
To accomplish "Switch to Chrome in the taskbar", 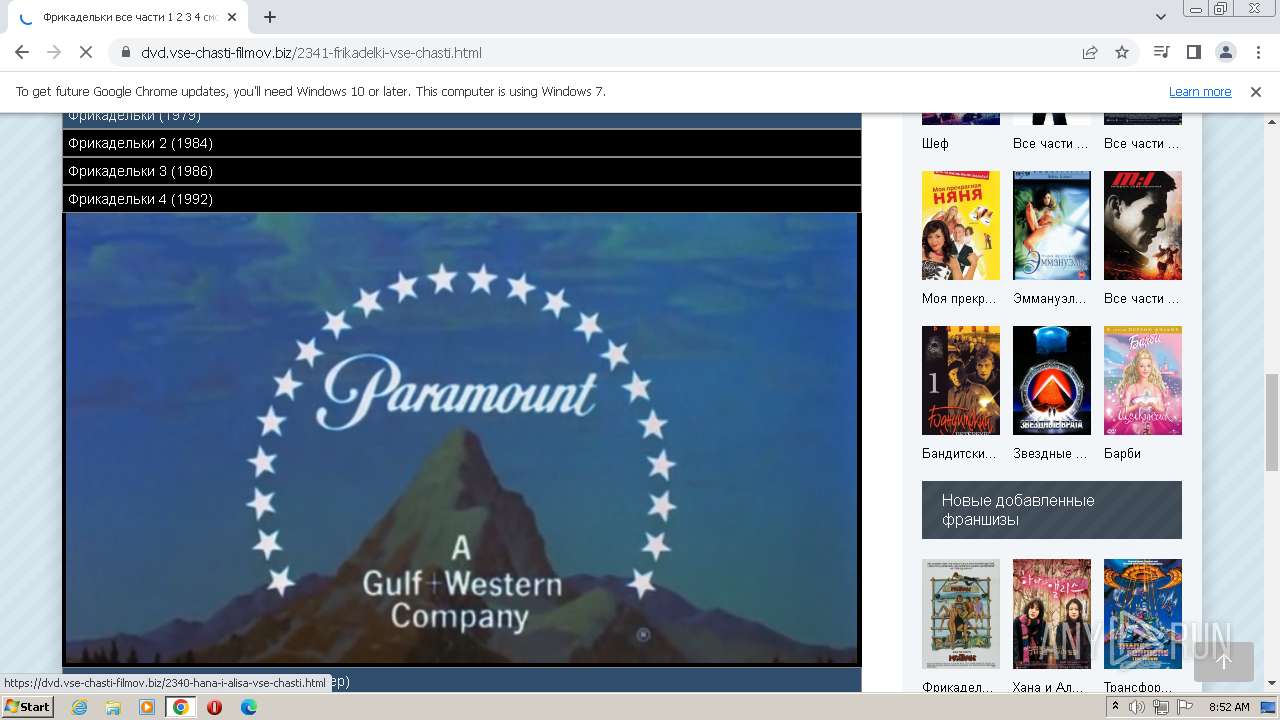I will [x=181, y=707].
